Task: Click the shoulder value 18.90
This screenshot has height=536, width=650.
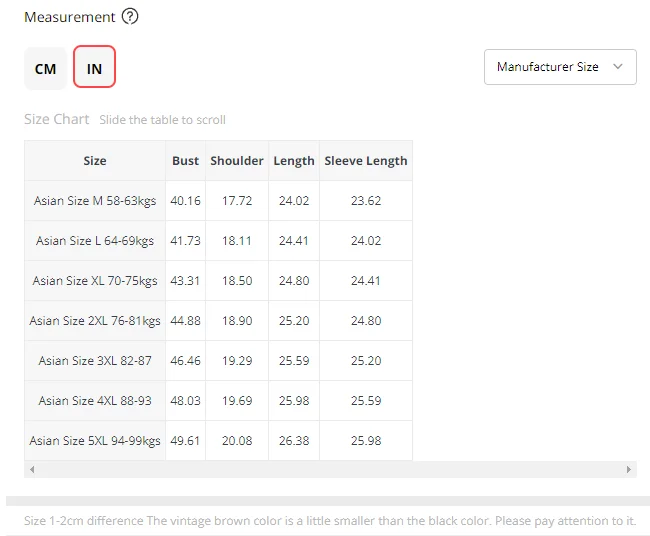Action: point(237,321)
